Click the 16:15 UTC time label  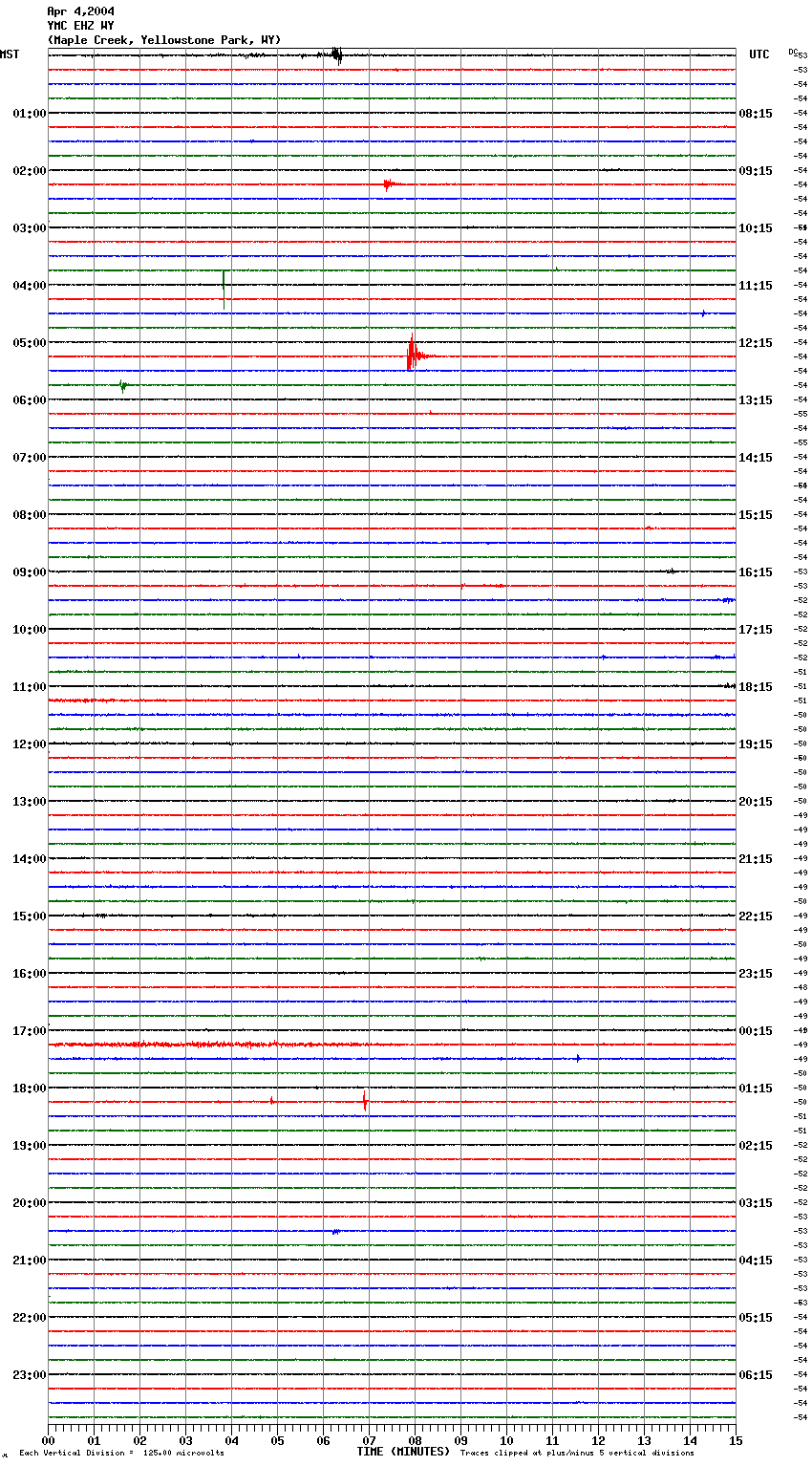[x=756, y=572]
